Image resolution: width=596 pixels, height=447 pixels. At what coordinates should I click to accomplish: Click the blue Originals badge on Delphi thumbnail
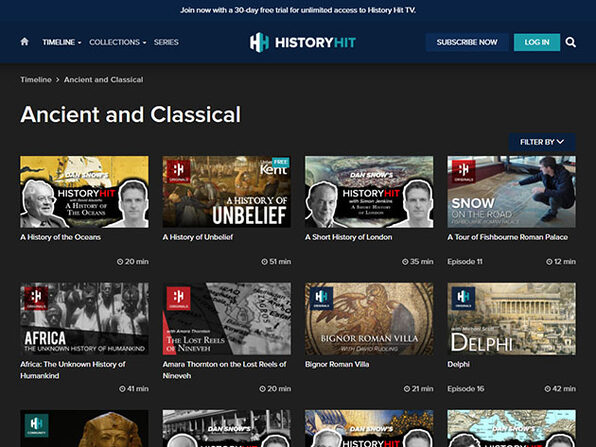pyautogui.click(x=463, y=298)
